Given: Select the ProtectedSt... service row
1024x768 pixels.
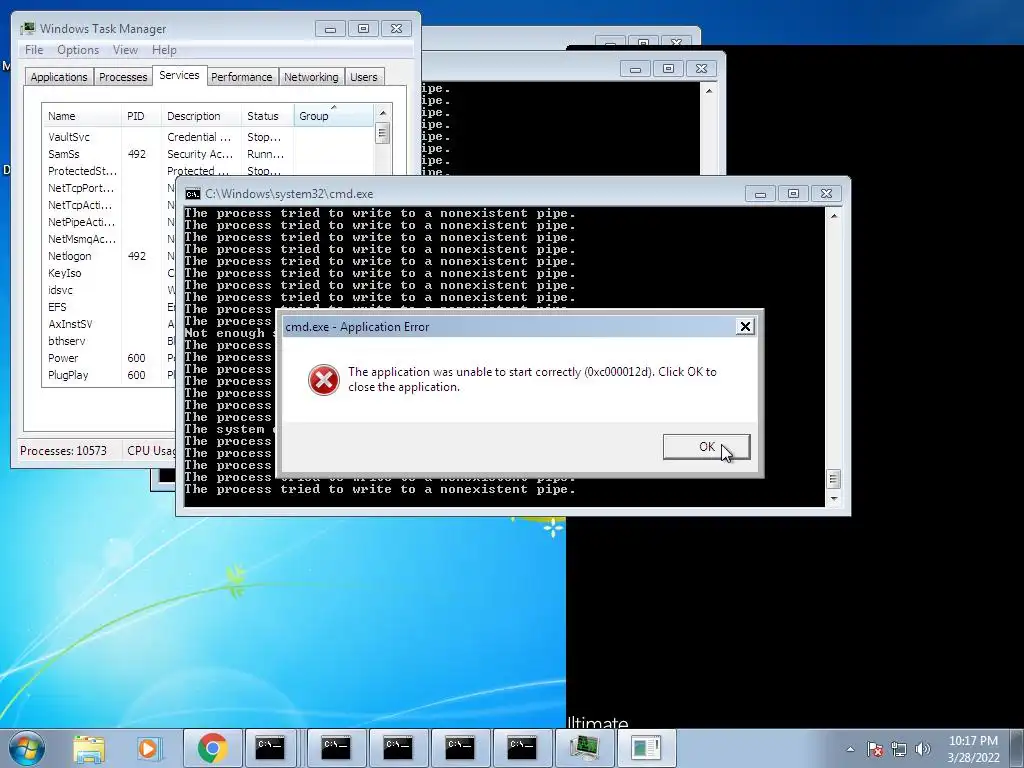Looking at the screenshot, I should pyautogui.click(x=208, y=171).
